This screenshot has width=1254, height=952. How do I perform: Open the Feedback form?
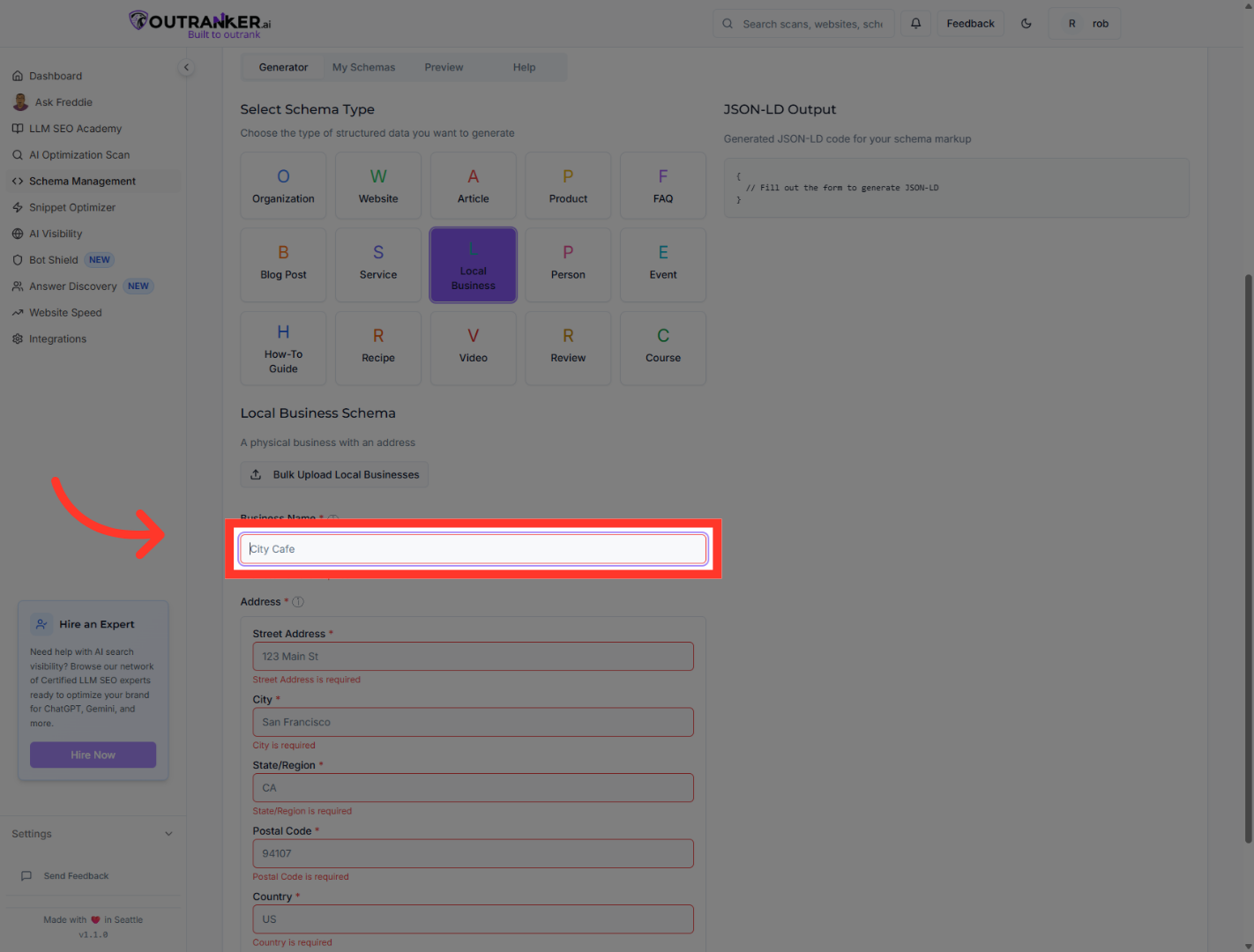point(970,23)
